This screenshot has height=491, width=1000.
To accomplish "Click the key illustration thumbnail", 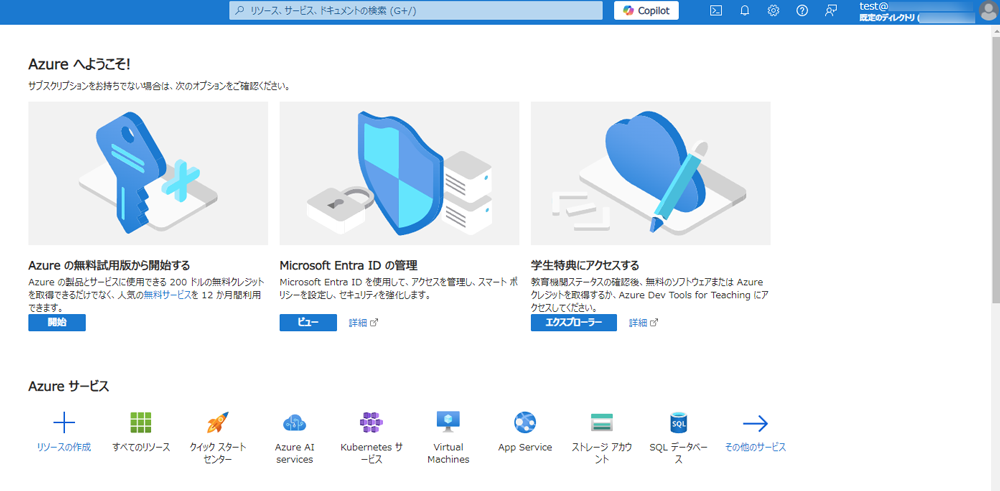I will tap(148, 173).
